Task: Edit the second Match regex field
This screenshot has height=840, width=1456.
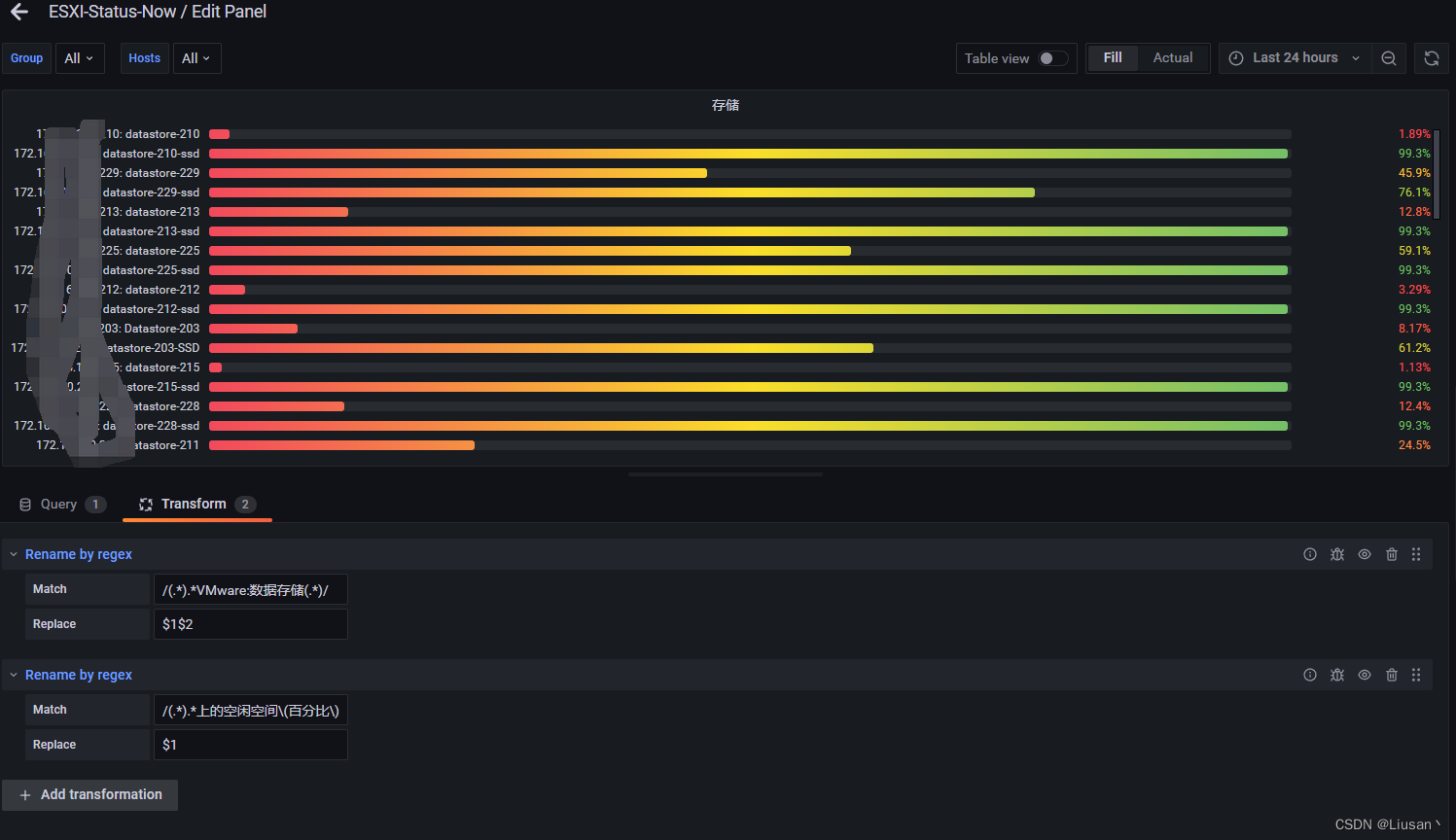Action: tap(250, 710)
